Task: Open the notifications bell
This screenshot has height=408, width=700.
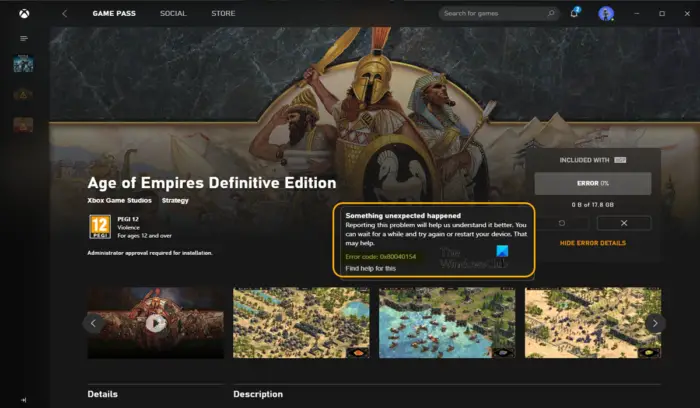Action: pyautogui.click(x=574, y=13)
